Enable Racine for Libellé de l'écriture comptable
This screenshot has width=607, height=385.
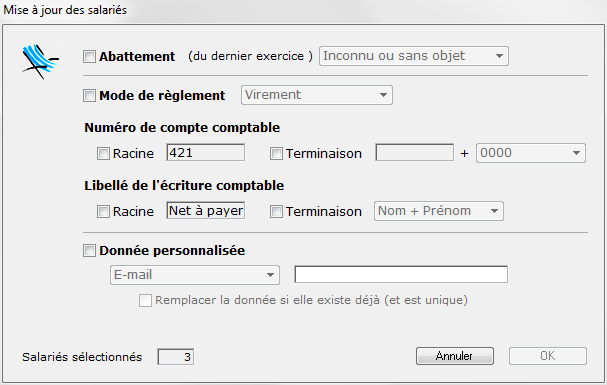(x=103, y=212)
